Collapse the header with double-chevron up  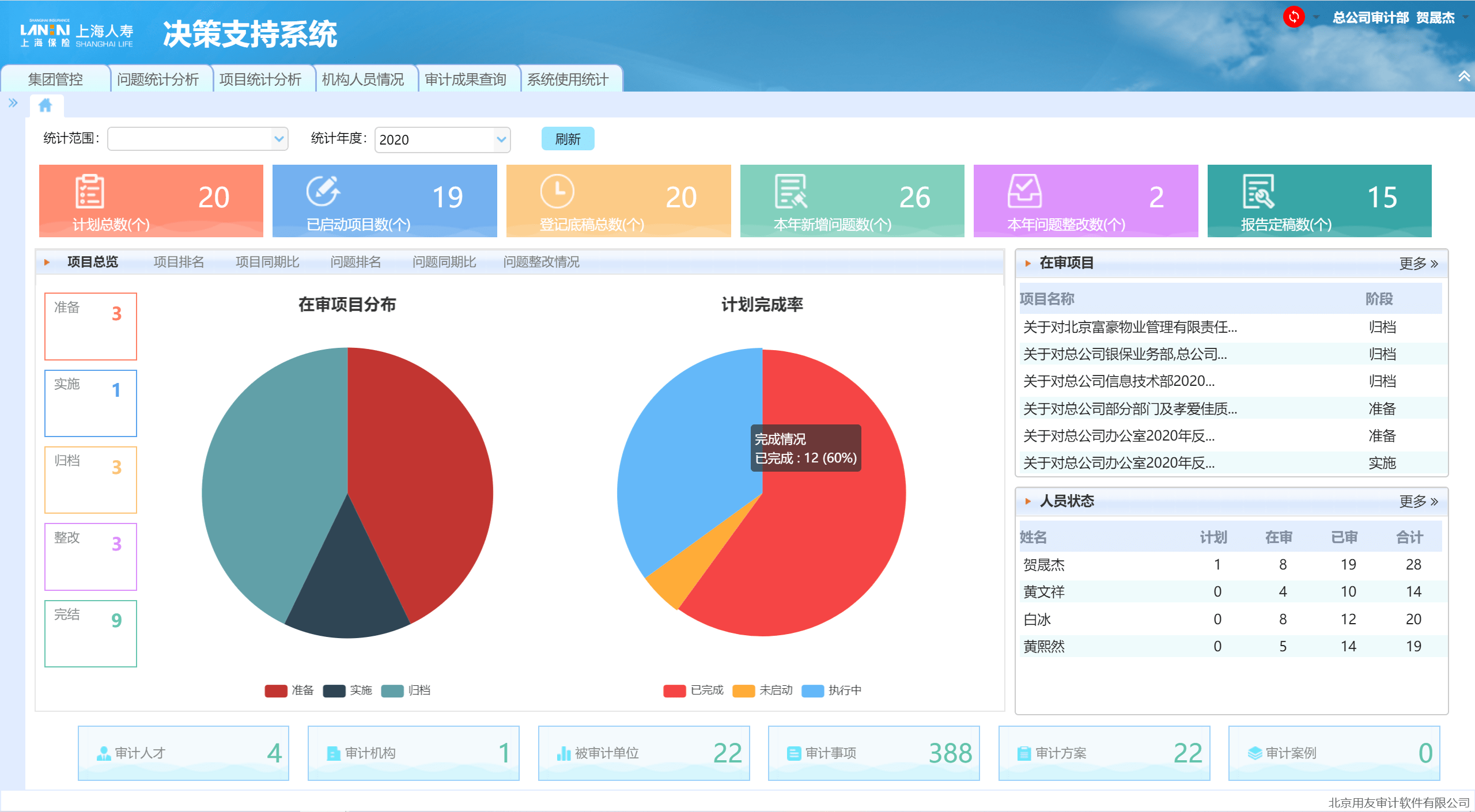click(x=1463, y=76)
